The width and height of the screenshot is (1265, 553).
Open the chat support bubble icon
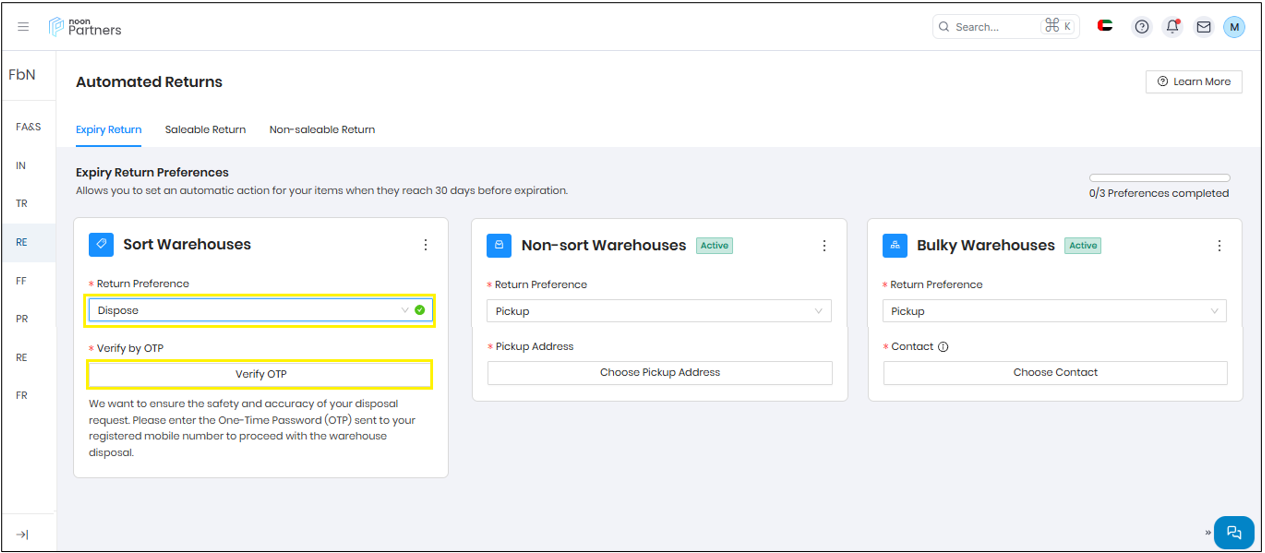[x=1234, y=532]
